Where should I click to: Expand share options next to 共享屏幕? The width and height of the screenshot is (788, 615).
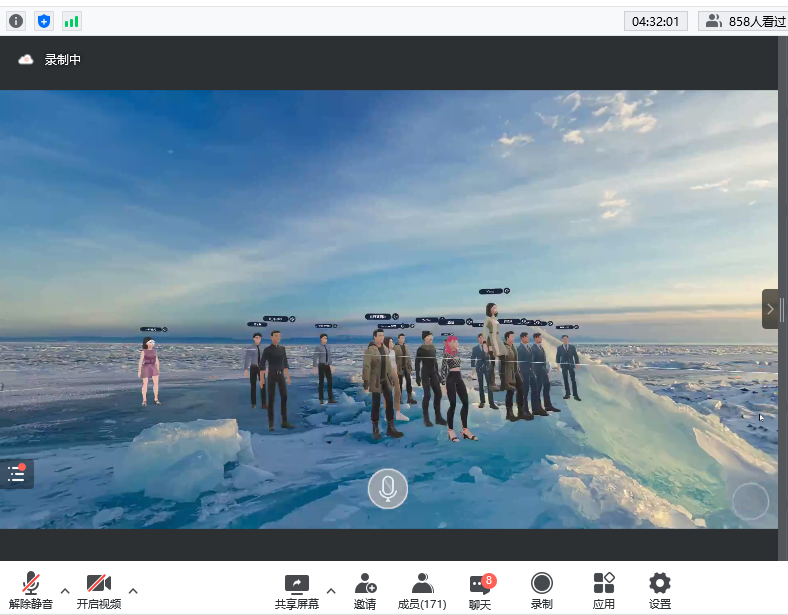(x=331, y=591)
